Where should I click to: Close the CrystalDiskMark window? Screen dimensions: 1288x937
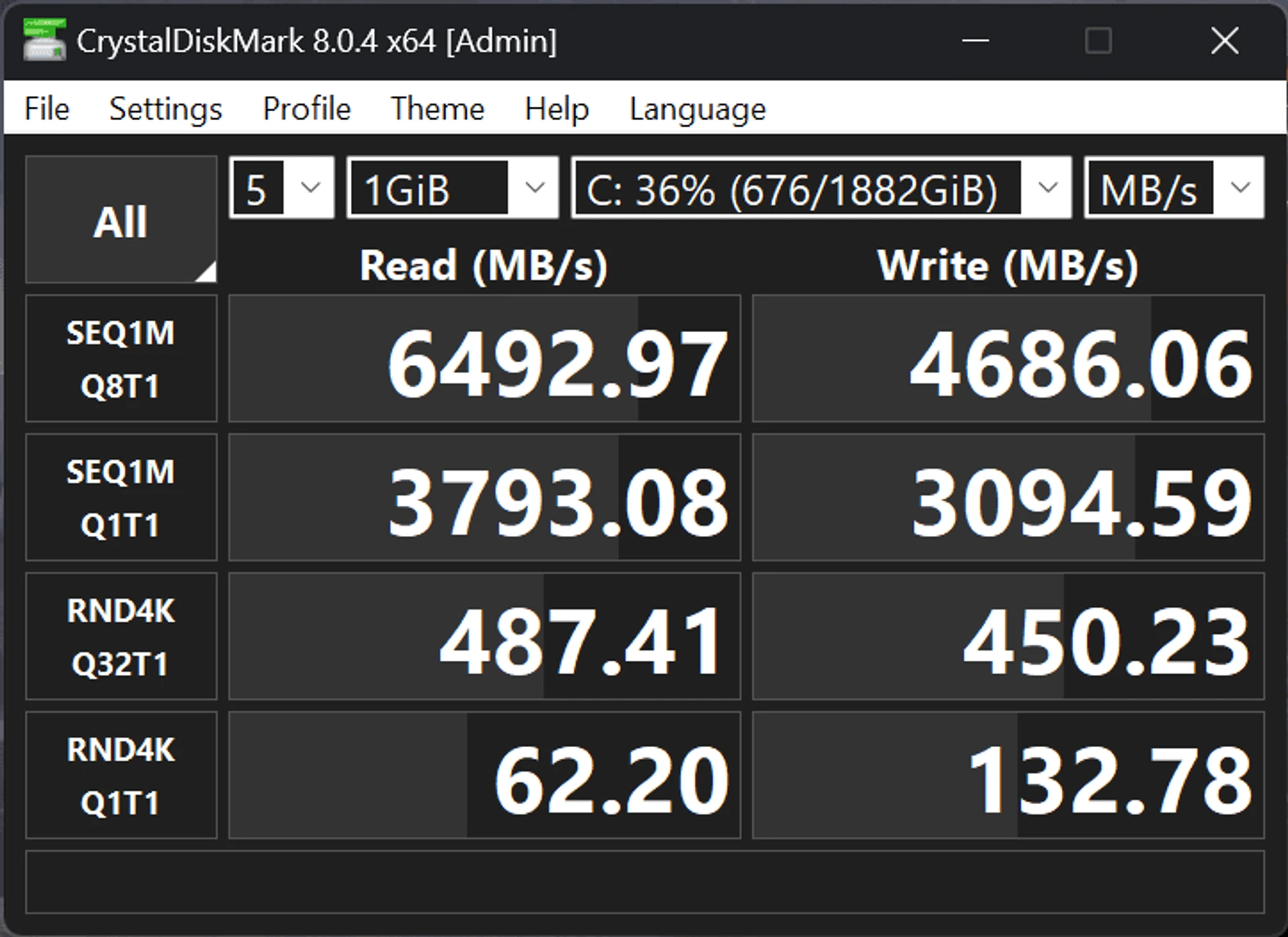pyautogui.click(x=1225, y=41)
